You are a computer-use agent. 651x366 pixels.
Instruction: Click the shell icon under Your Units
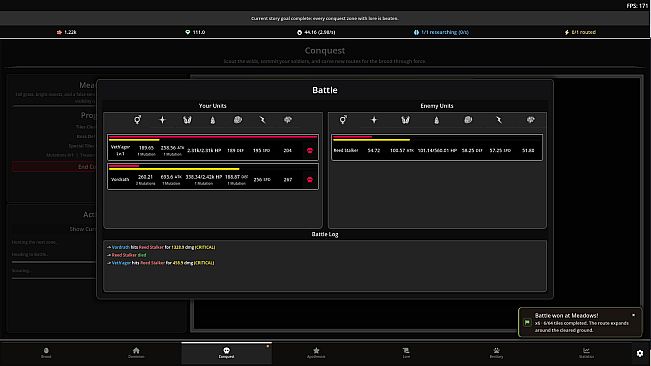(237, 120)
